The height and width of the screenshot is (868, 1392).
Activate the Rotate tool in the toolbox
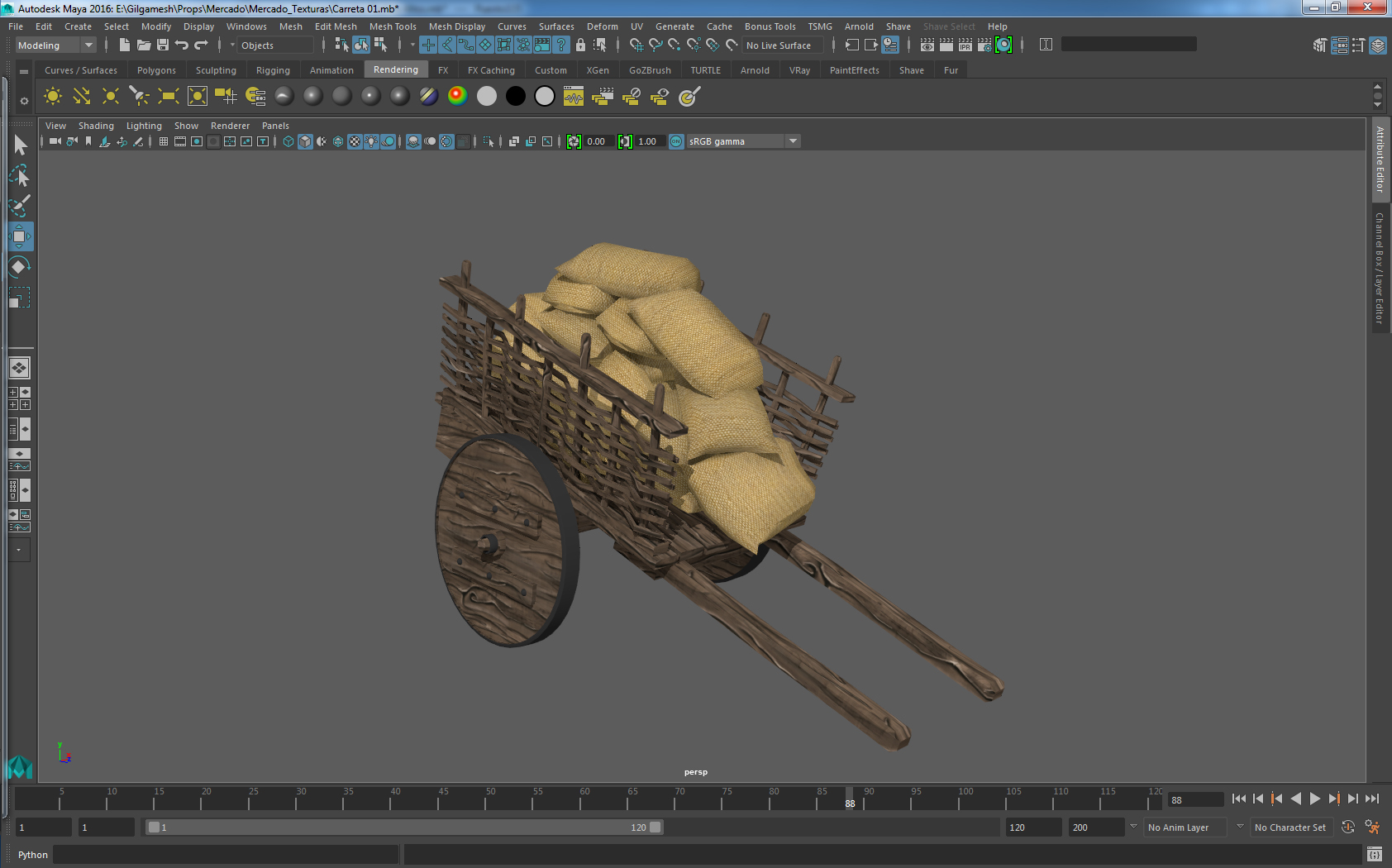click(20, 266)
